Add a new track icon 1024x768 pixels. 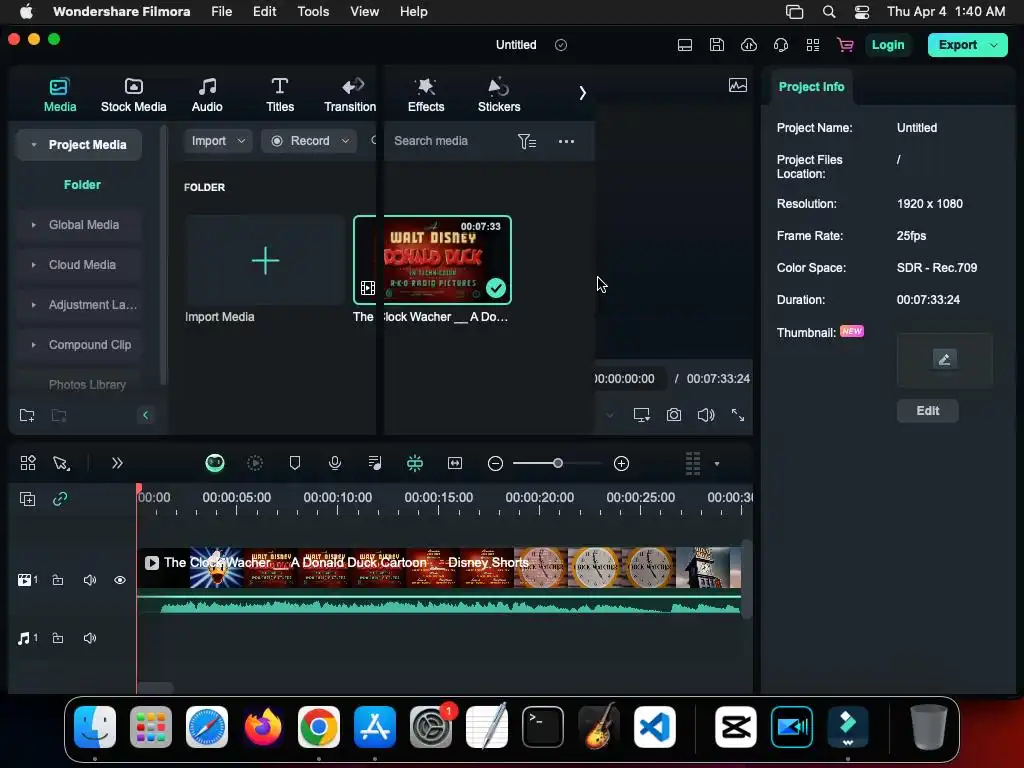[27, 499]
